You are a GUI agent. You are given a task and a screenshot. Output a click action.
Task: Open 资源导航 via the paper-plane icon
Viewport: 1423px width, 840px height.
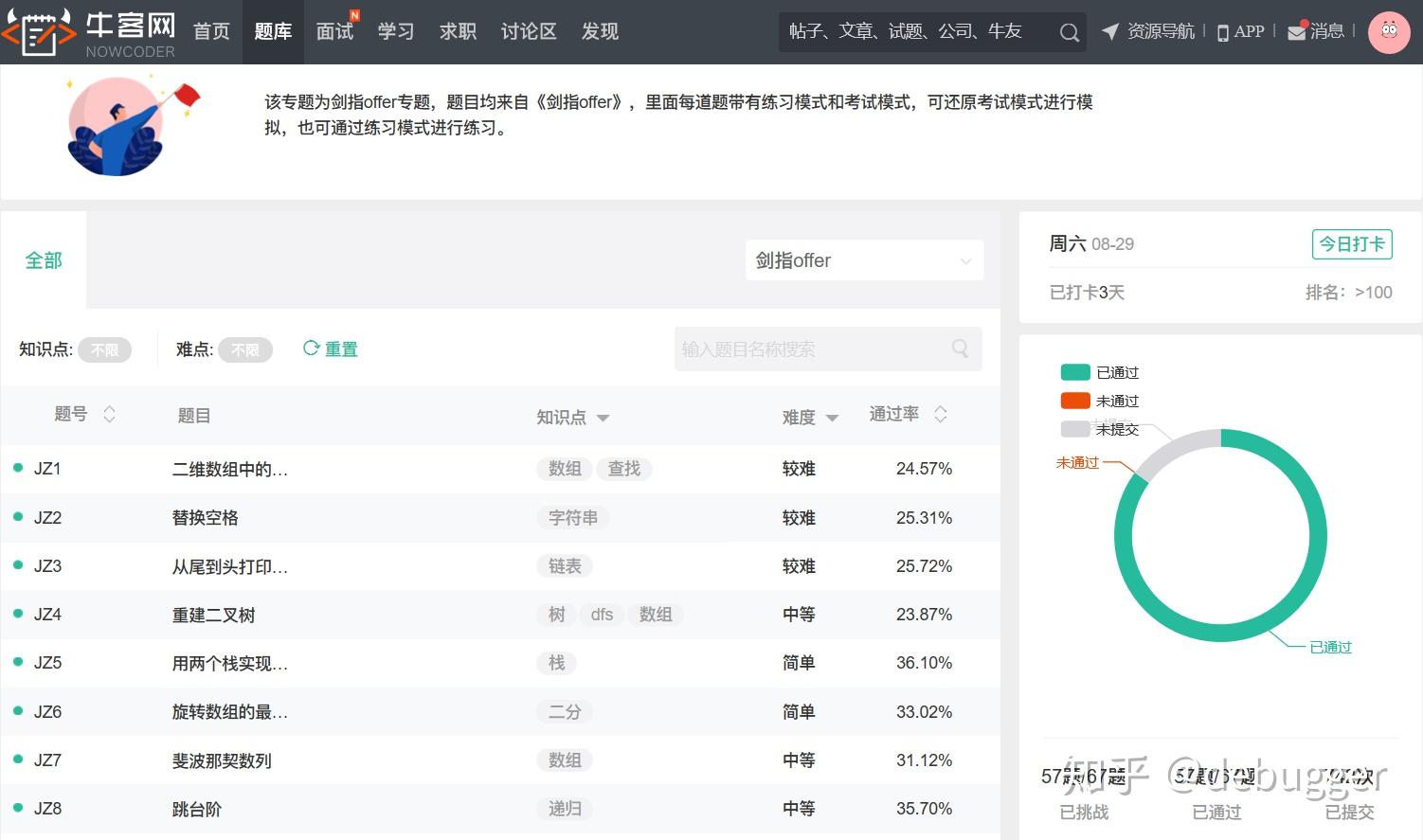coord(1110,30)
